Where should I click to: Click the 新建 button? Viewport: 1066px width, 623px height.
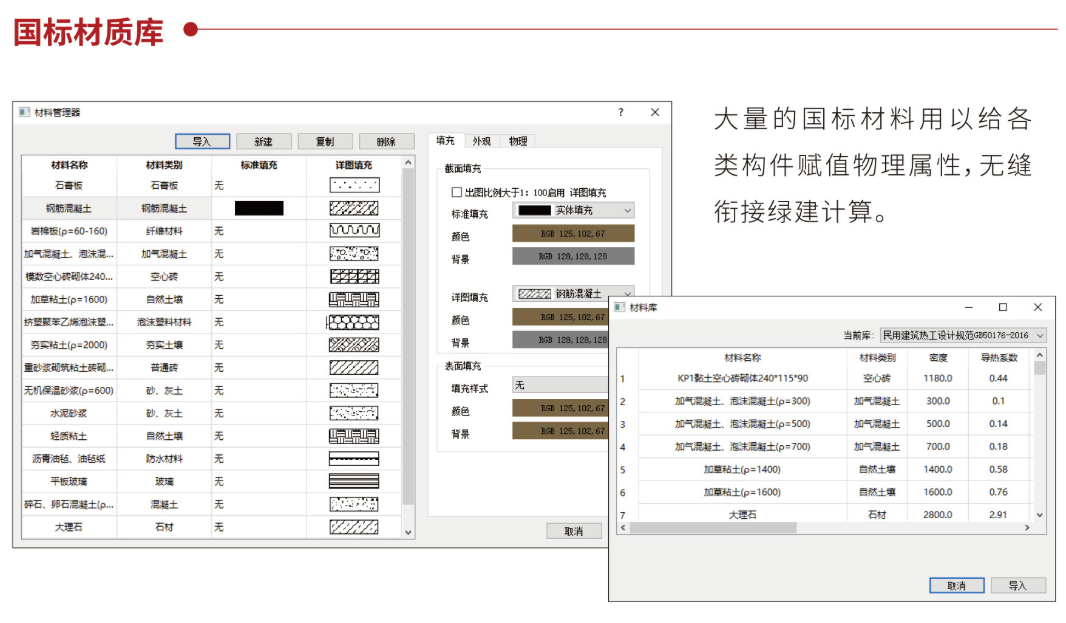coord(263,142)
